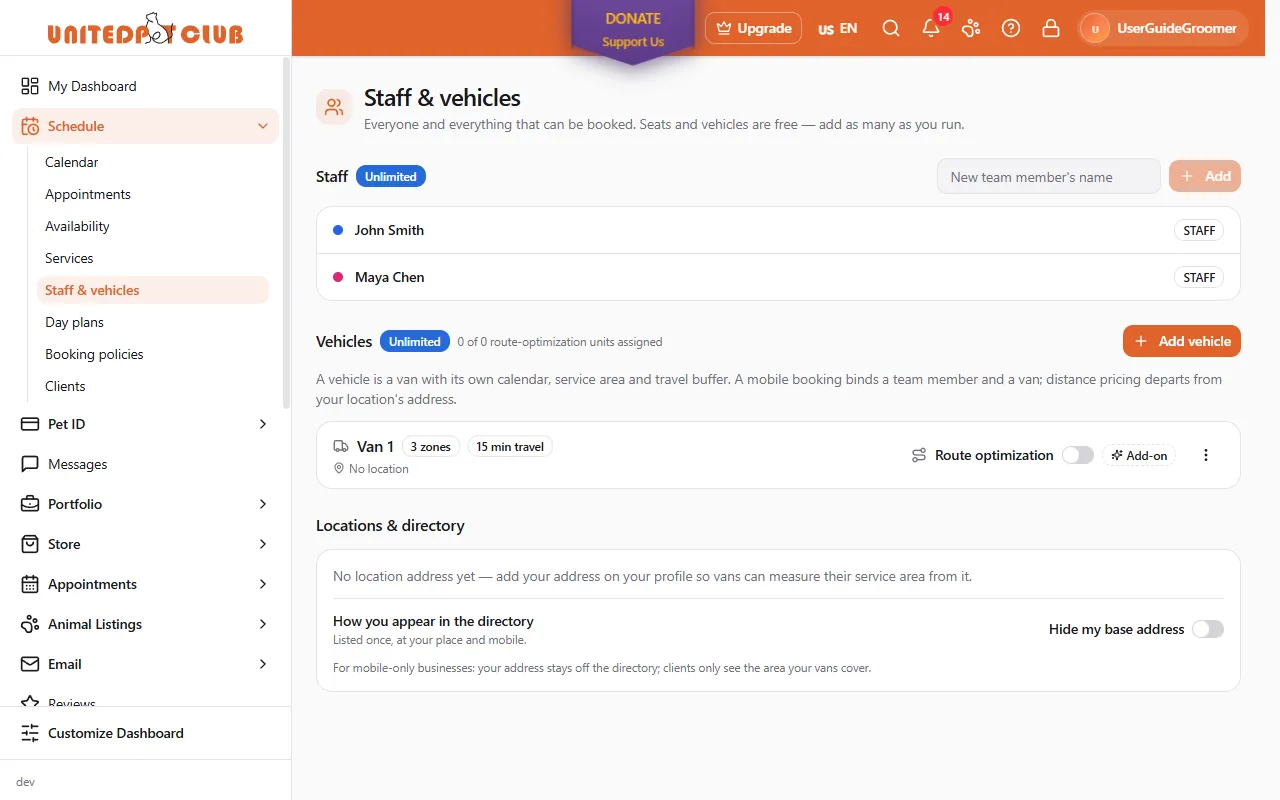This screenshot has width=1280, height=800.
Task: Click the Animal Listings paw icon
Action: [30, 624]
